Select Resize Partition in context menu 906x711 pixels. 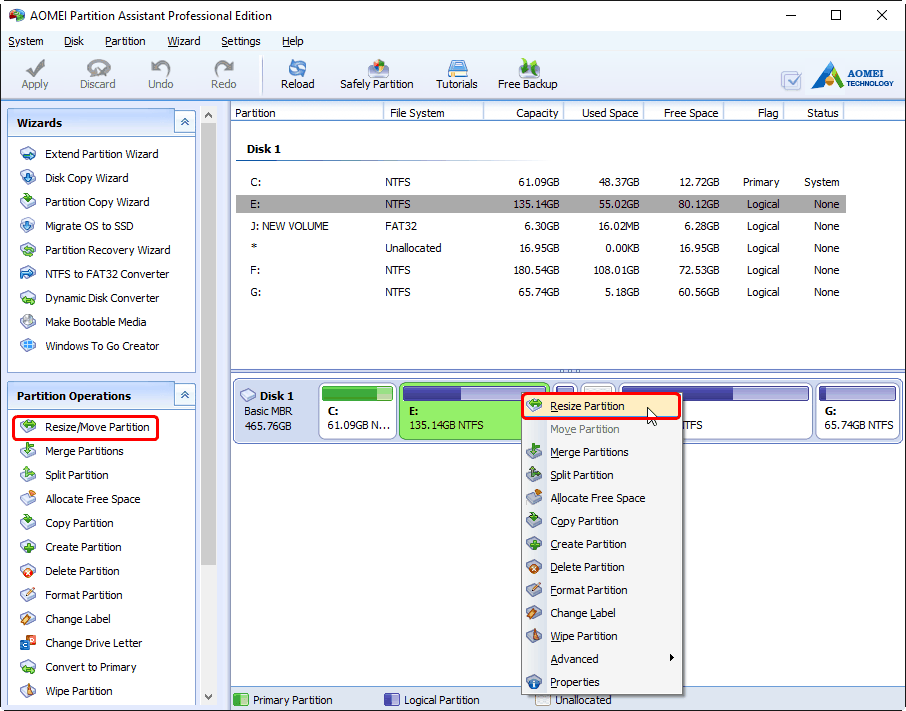pos(601,406)
